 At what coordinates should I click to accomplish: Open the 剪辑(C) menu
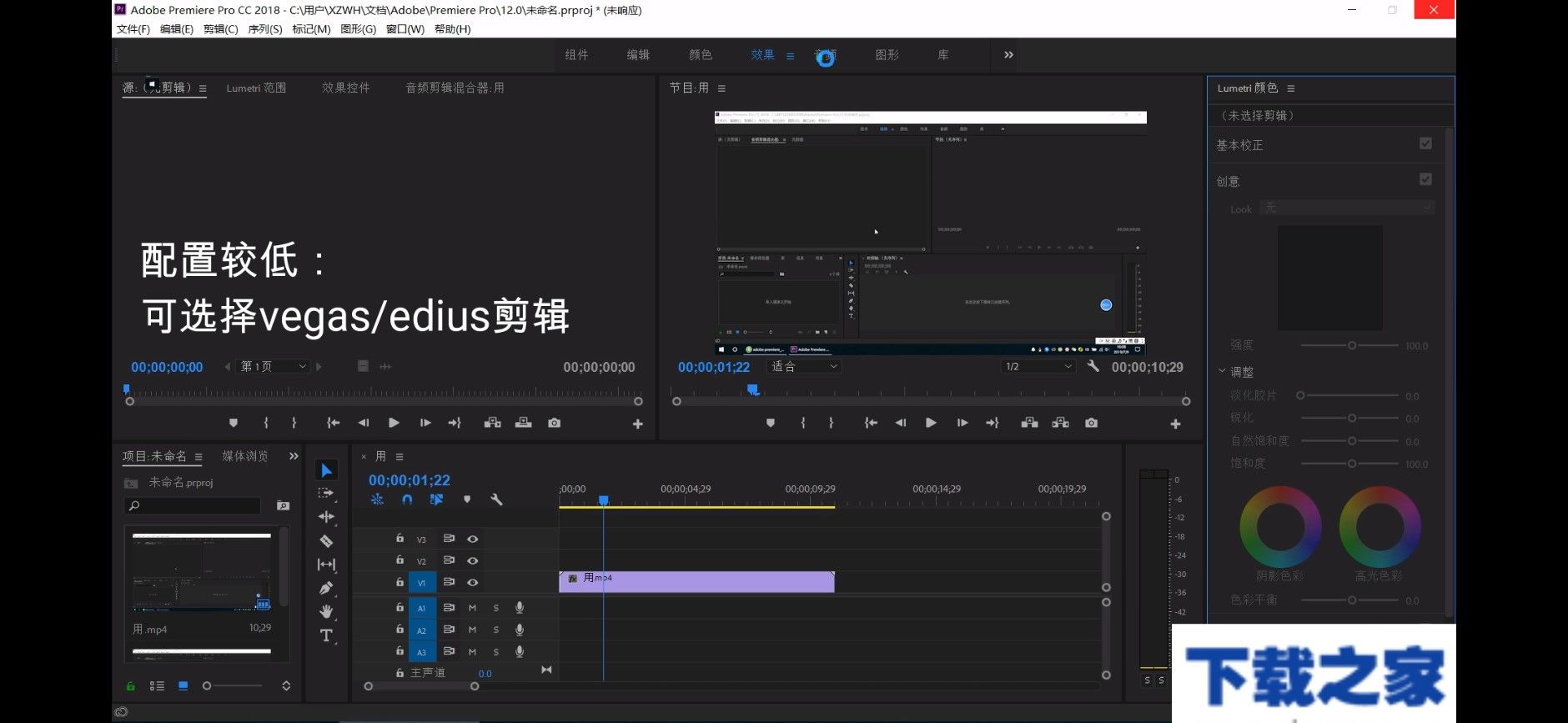(x=221, y=29)
